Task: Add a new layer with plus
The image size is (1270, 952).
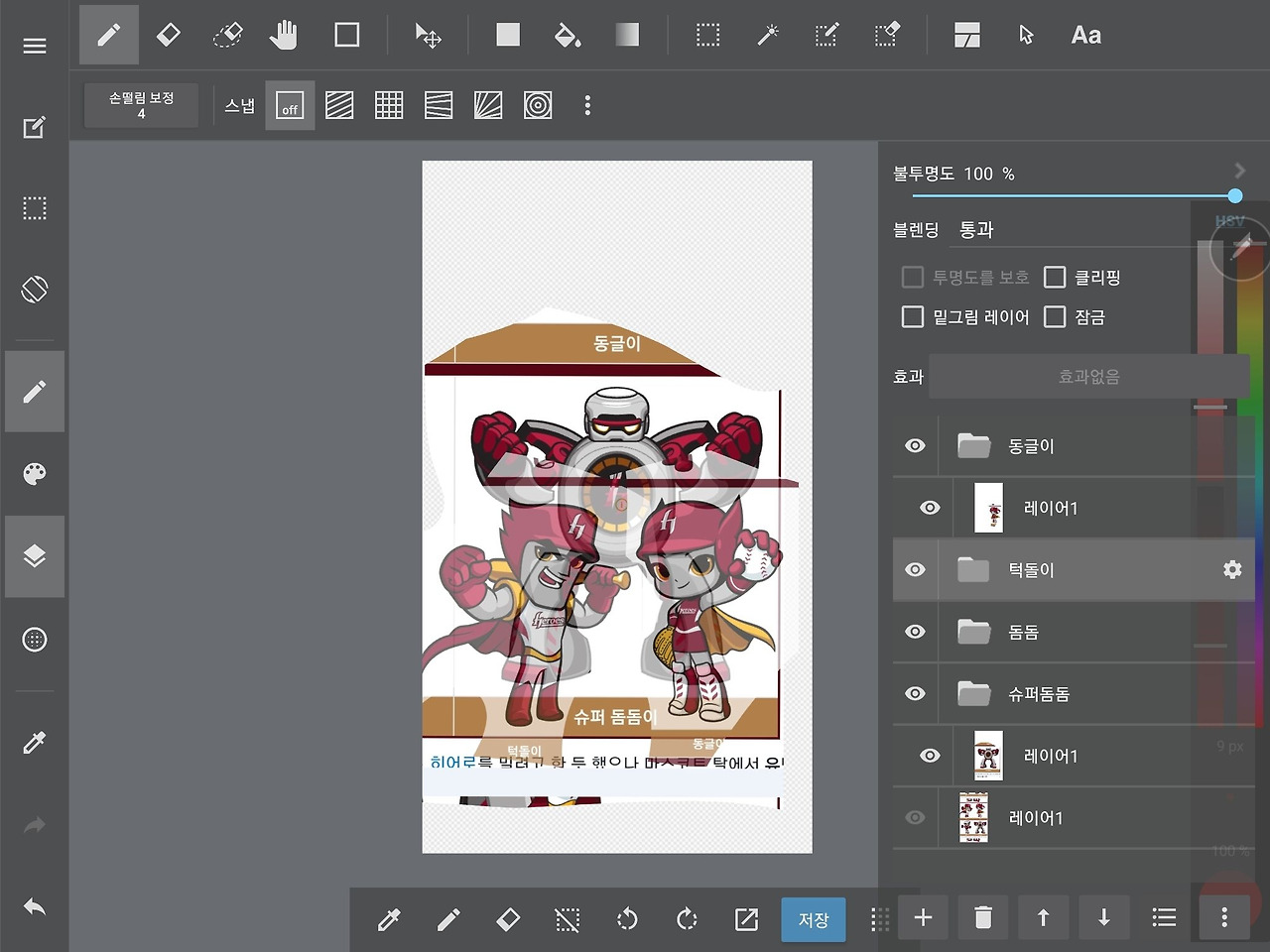Action: 923,918
